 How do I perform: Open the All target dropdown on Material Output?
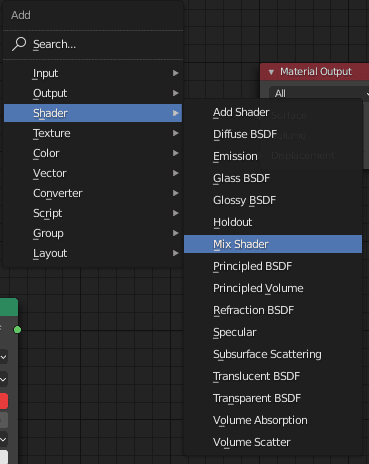pos(319,93)
